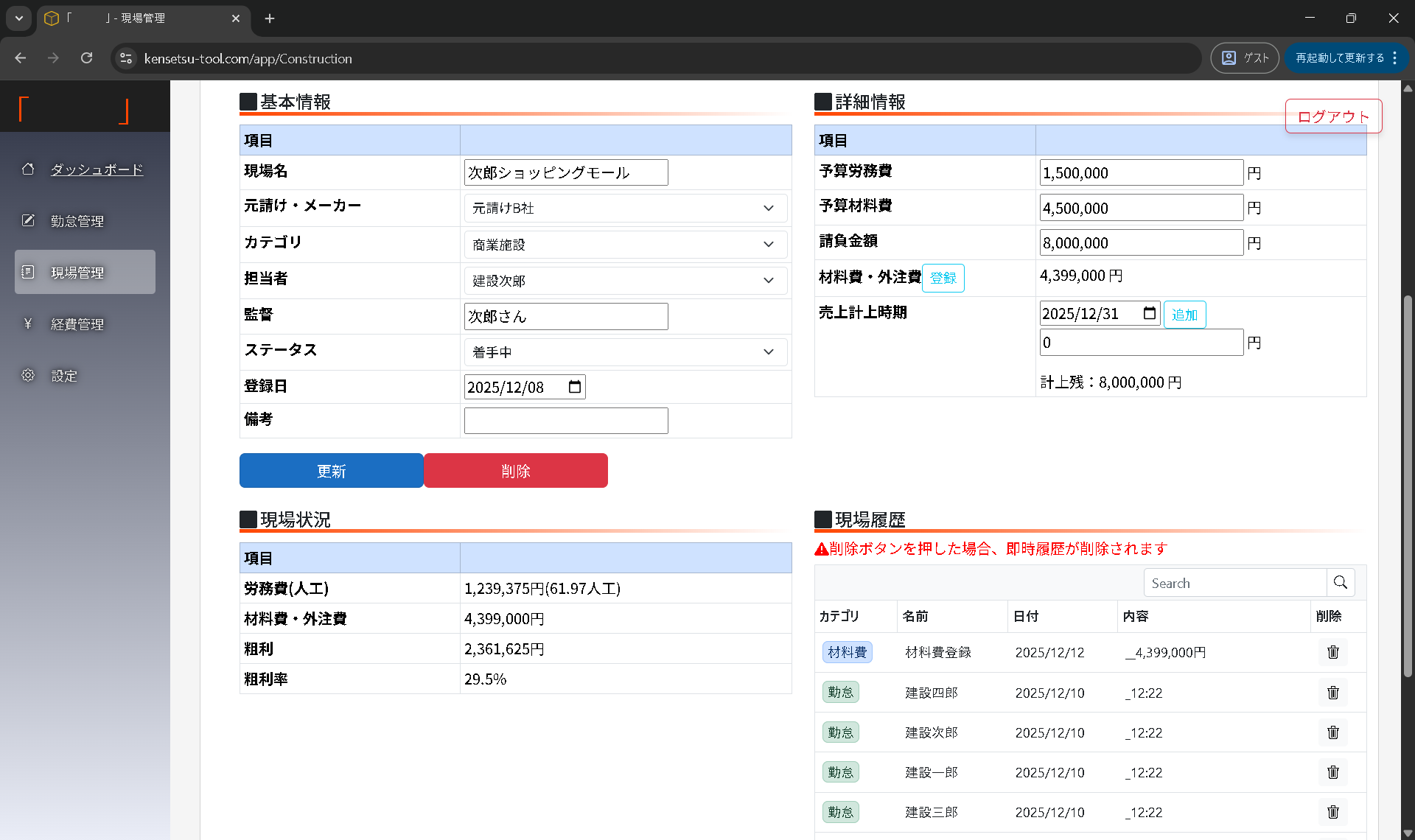
Task: Open the 売上計上時期 calendar picker
Action: (1149, 313)
